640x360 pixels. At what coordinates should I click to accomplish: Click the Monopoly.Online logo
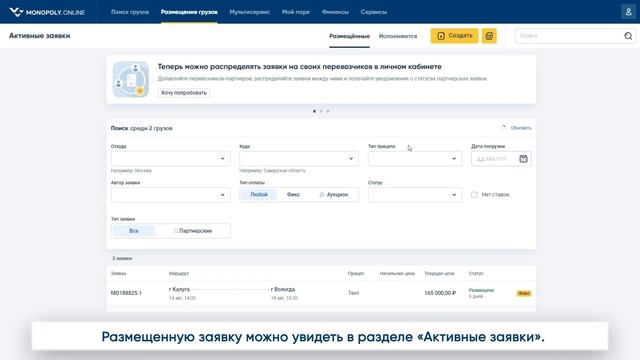click(x=47, y=12)
